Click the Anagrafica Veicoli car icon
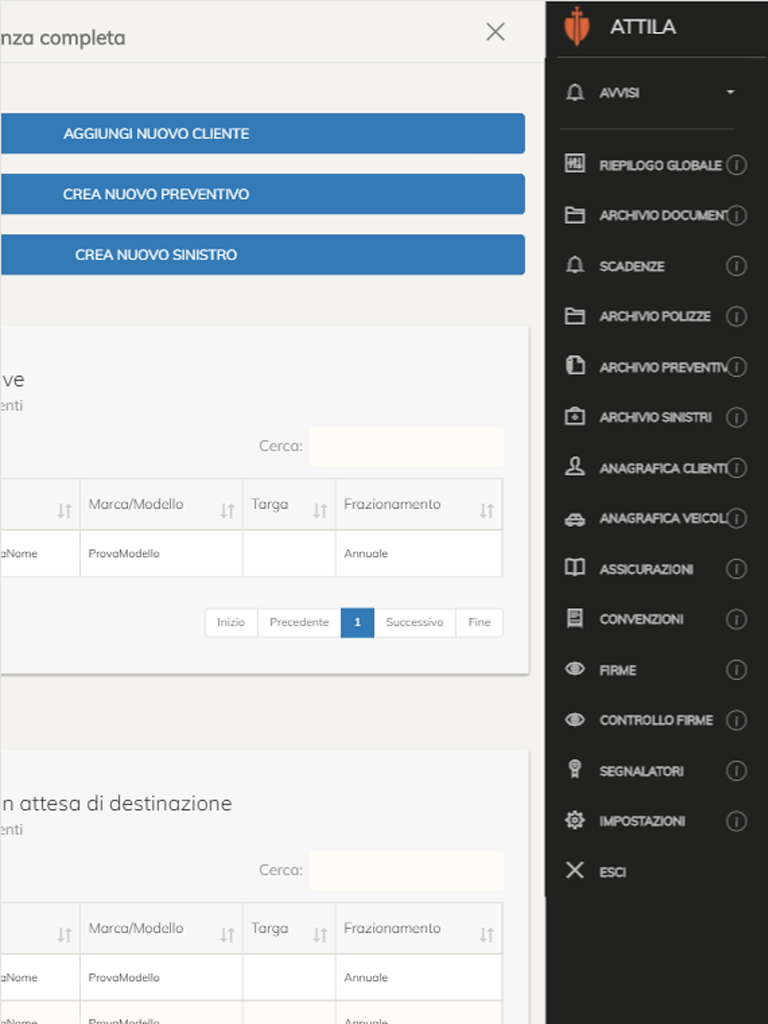Image resolution: width=768 pixels, height=1024 pixels. (575, 519)
